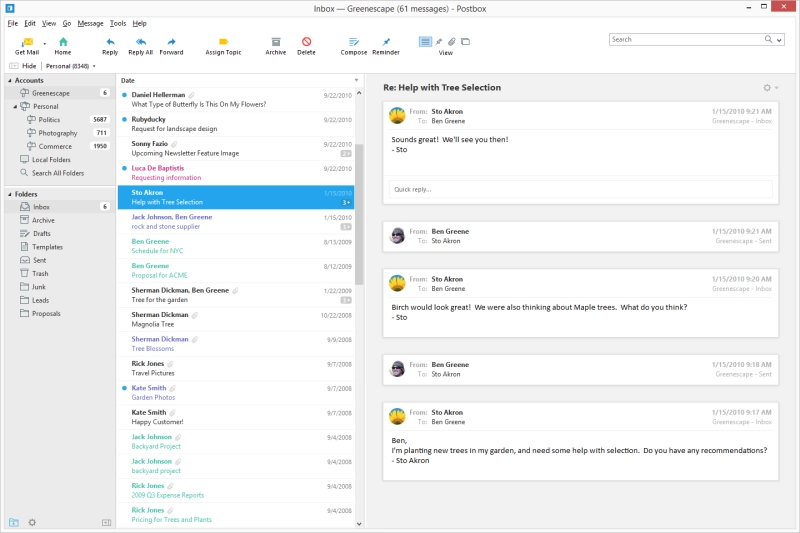
Task: Archive the selected message
Action: pyautogui.click(x=276, y=46)
